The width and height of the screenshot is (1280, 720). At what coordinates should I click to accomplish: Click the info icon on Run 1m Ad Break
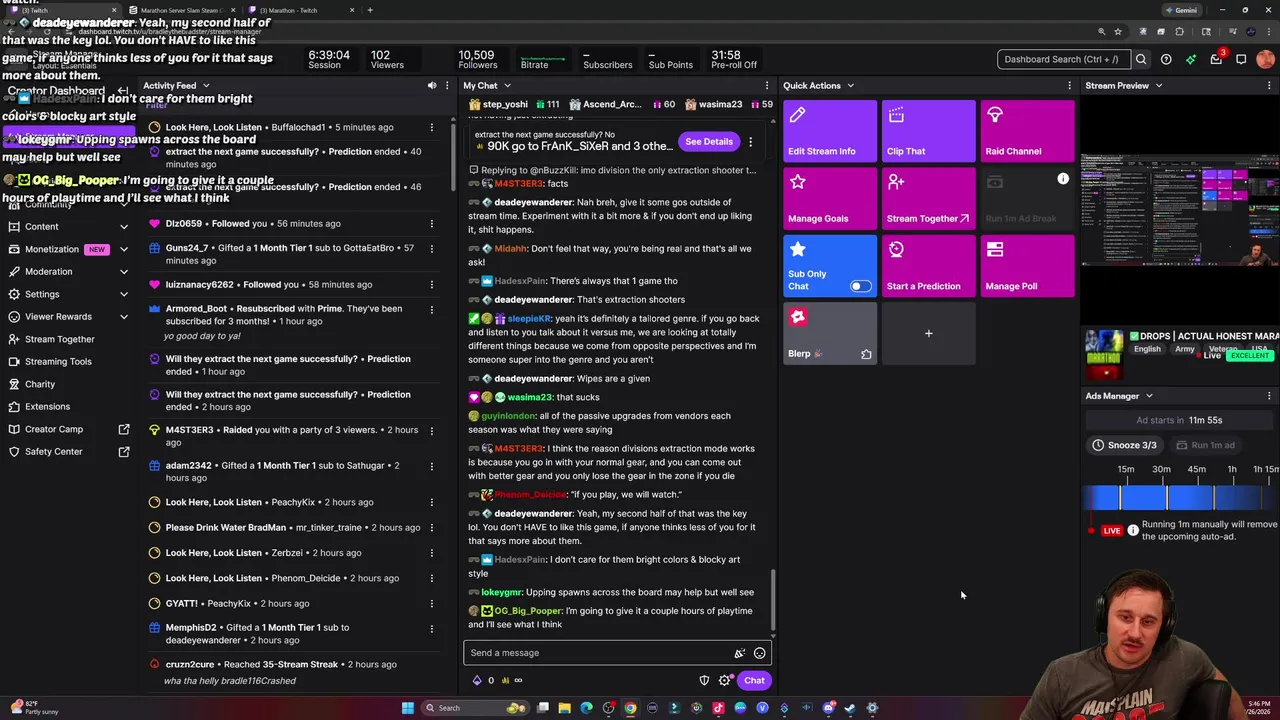(1063, 179)
